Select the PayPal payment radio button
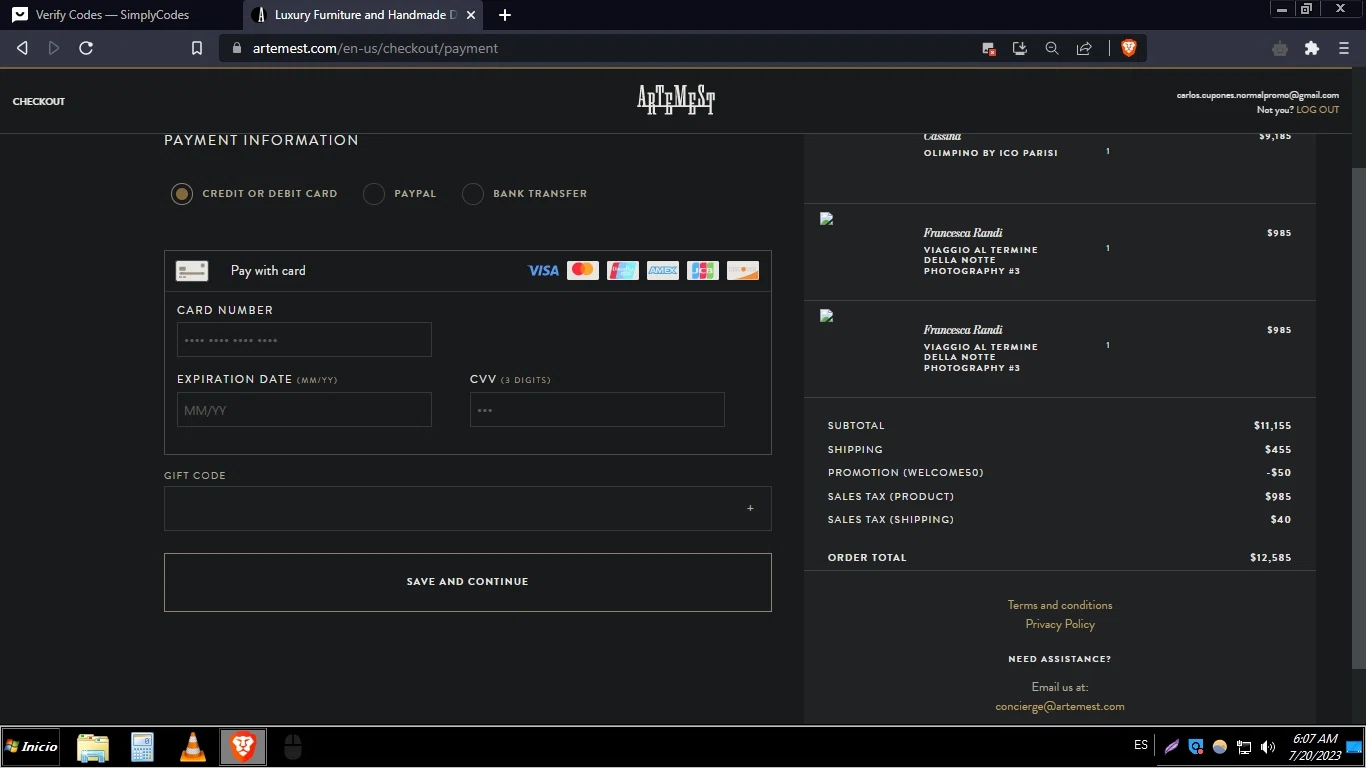This screenshot has width=1366, height=768. click(x=374, y=194)
